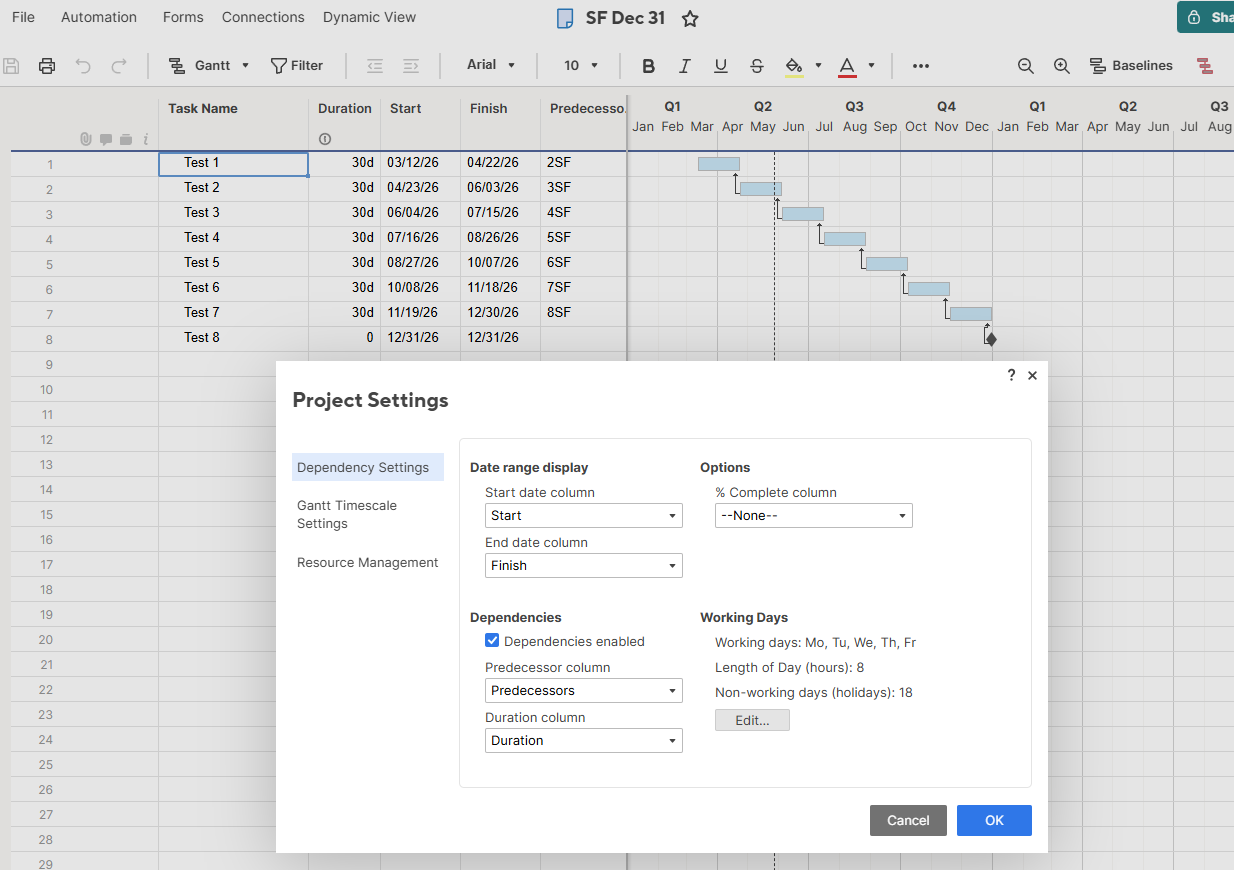Open the Forms menu
Image resolution: width=1234 pixels, height=870 pixels.
point(183,17)
